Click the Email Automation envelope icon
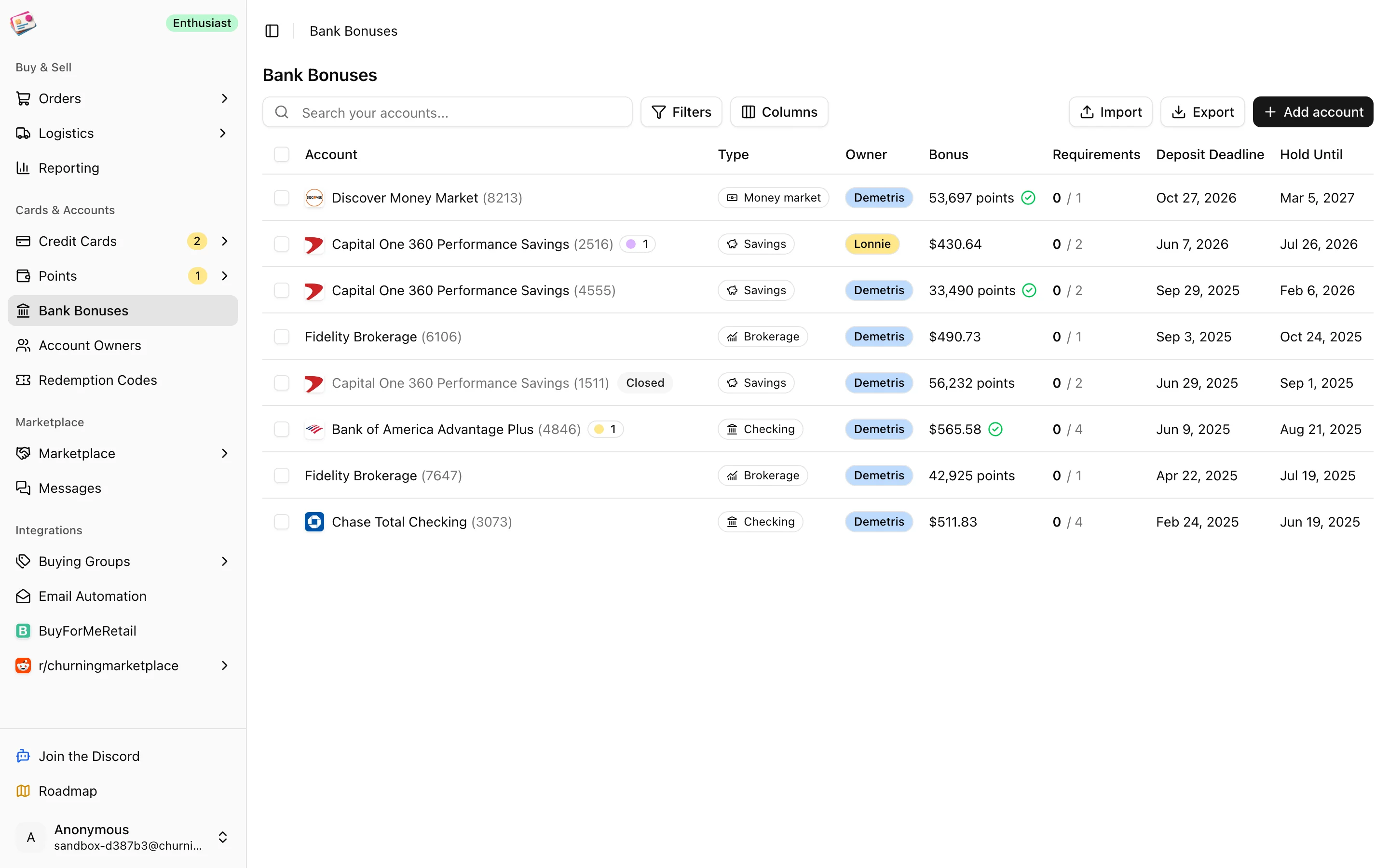Image resolution: width=1389 pixels, height=868 pixels. pyautogui.click(x=23, y=596)
